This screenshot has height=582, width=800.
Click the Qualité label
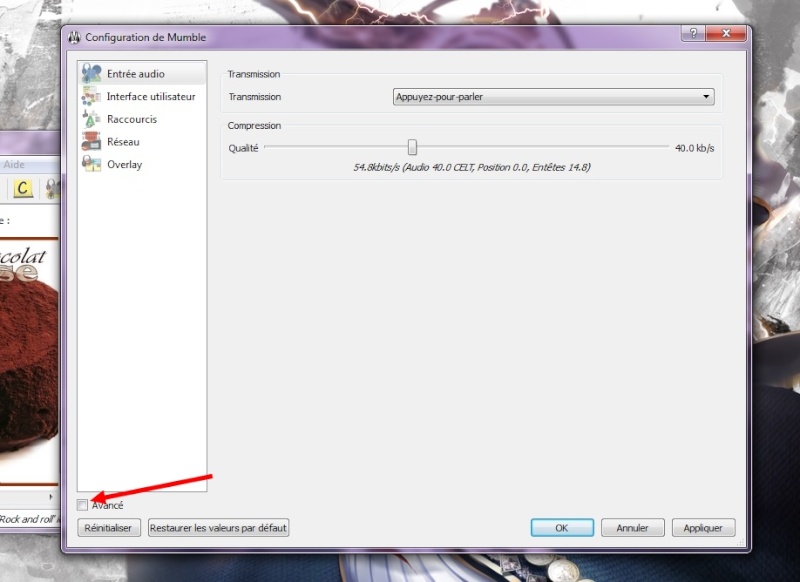point(243,148)
